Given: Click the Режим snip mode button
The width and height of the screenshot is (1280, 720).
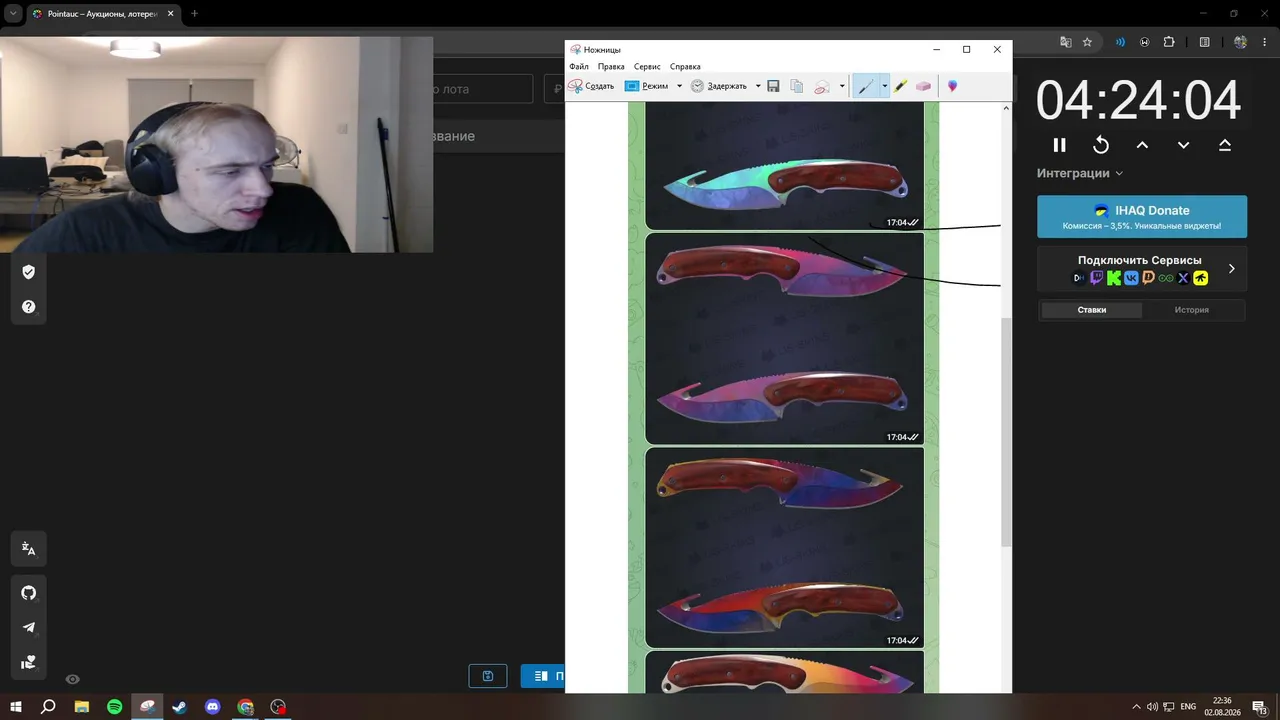Looking at the screenshot, I should [x=647, y=86].
